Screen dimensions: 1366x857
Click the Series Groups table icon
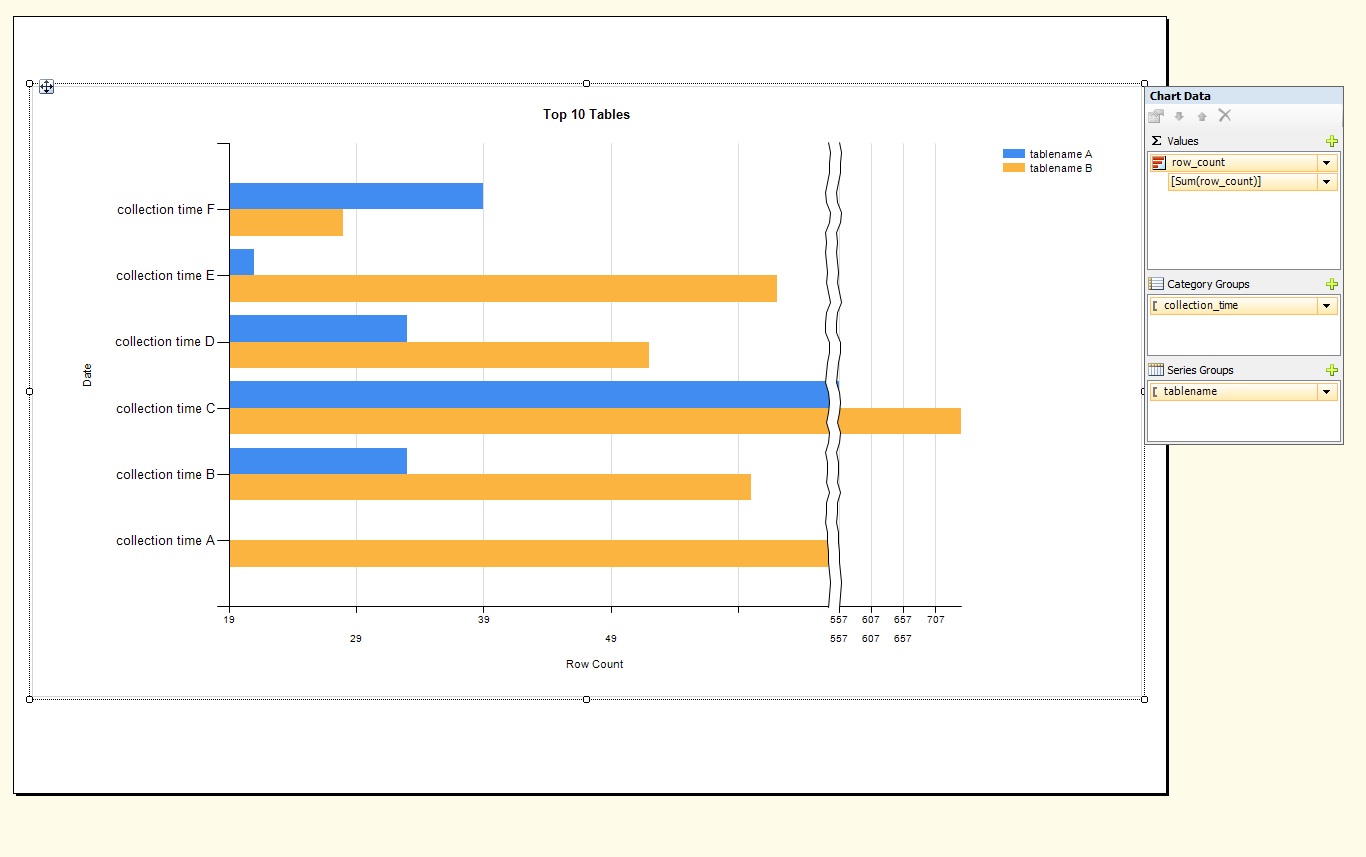1156,369
